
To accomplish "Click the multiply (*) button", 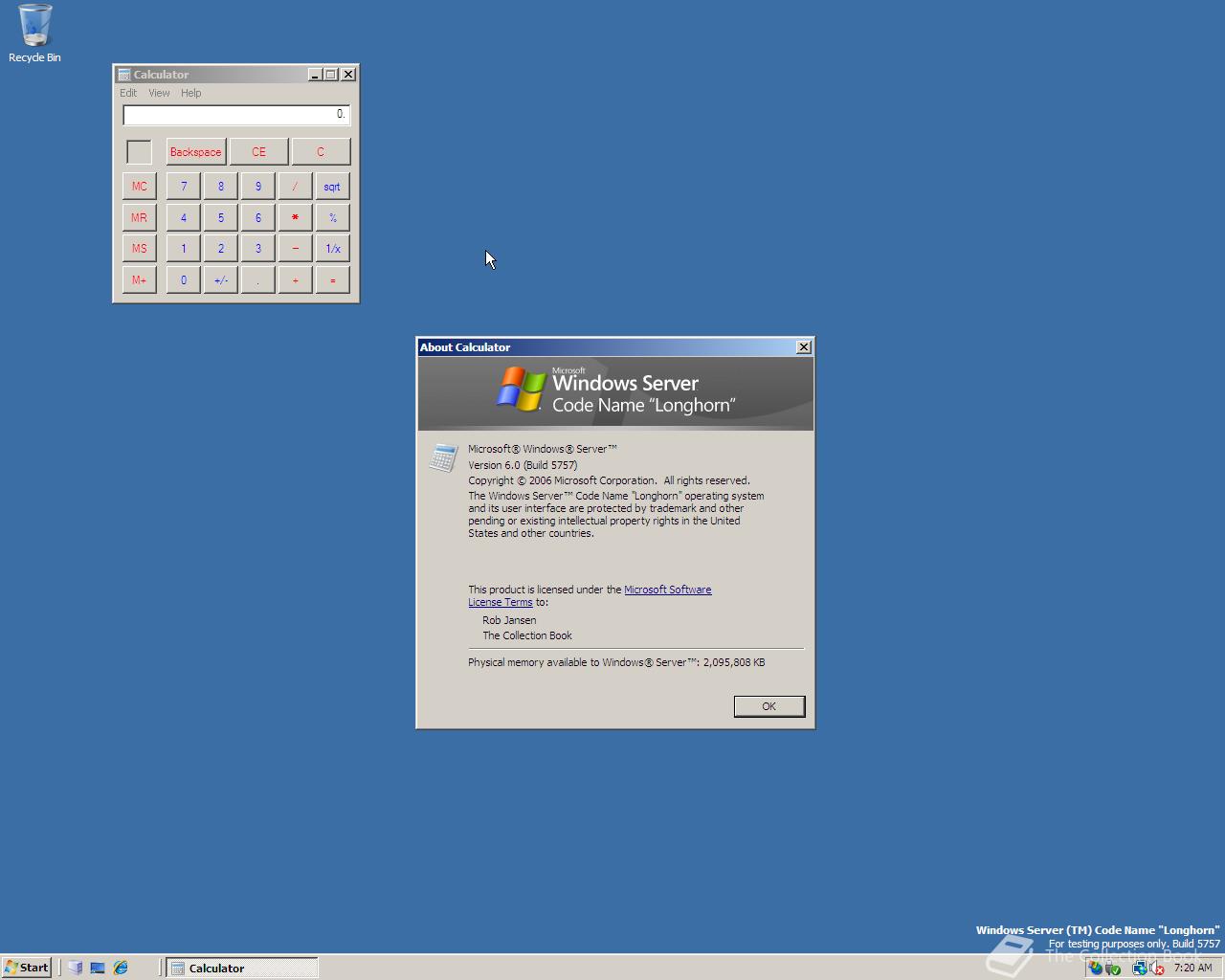I will tap(295, 218).
